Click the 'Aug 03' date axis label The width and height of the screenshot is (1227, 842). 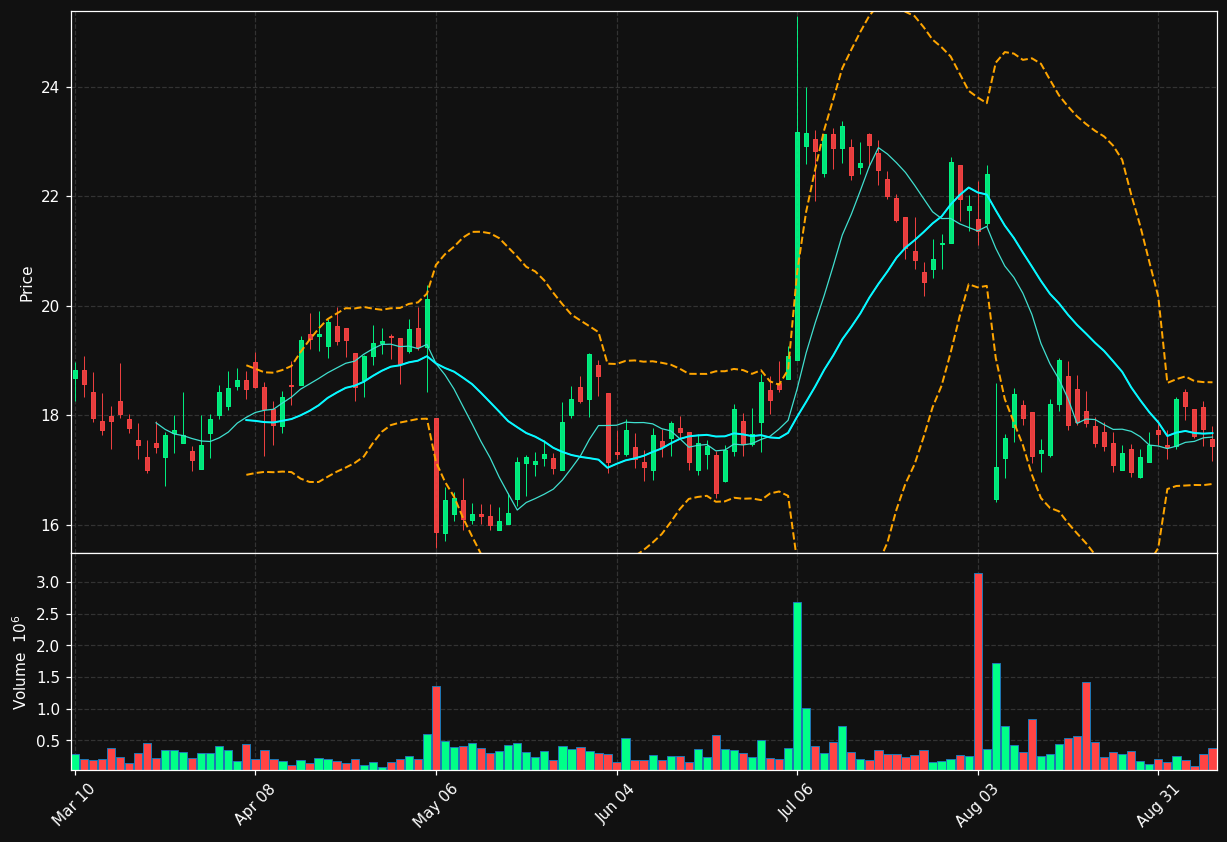click(x=976, y=804)
